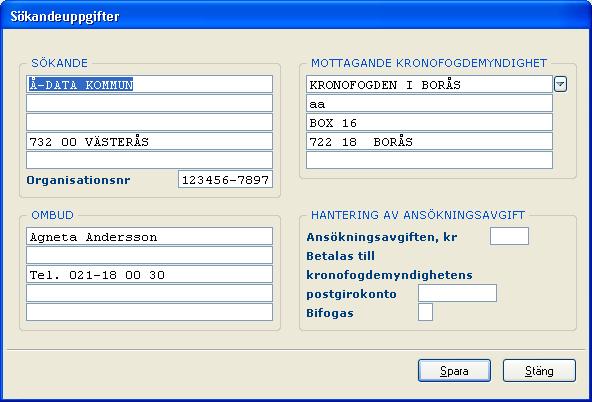The width and height of the screenshot is (592, 402).
Task: Click the Betalas till label
Action: coord(341,256)
